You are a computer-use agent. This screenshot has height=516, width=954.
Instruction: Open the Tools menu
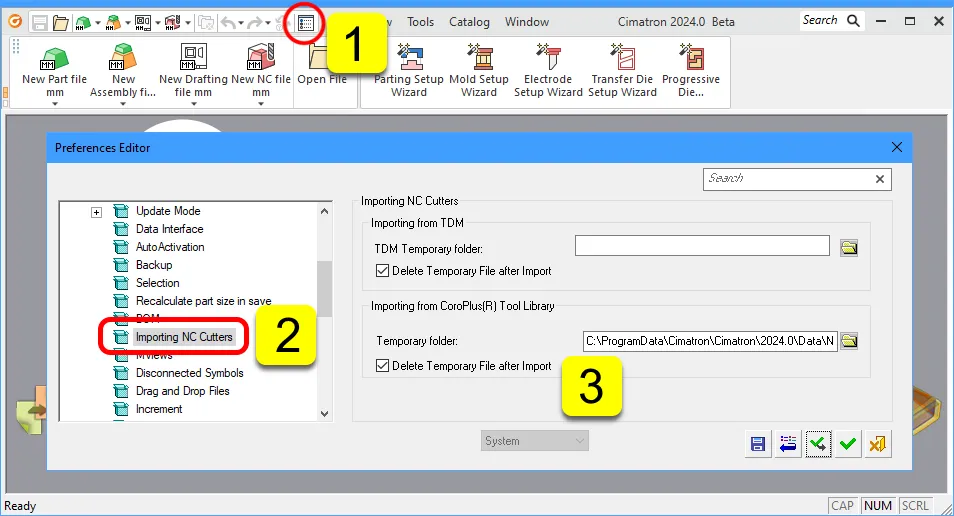[x=420, y=21]
